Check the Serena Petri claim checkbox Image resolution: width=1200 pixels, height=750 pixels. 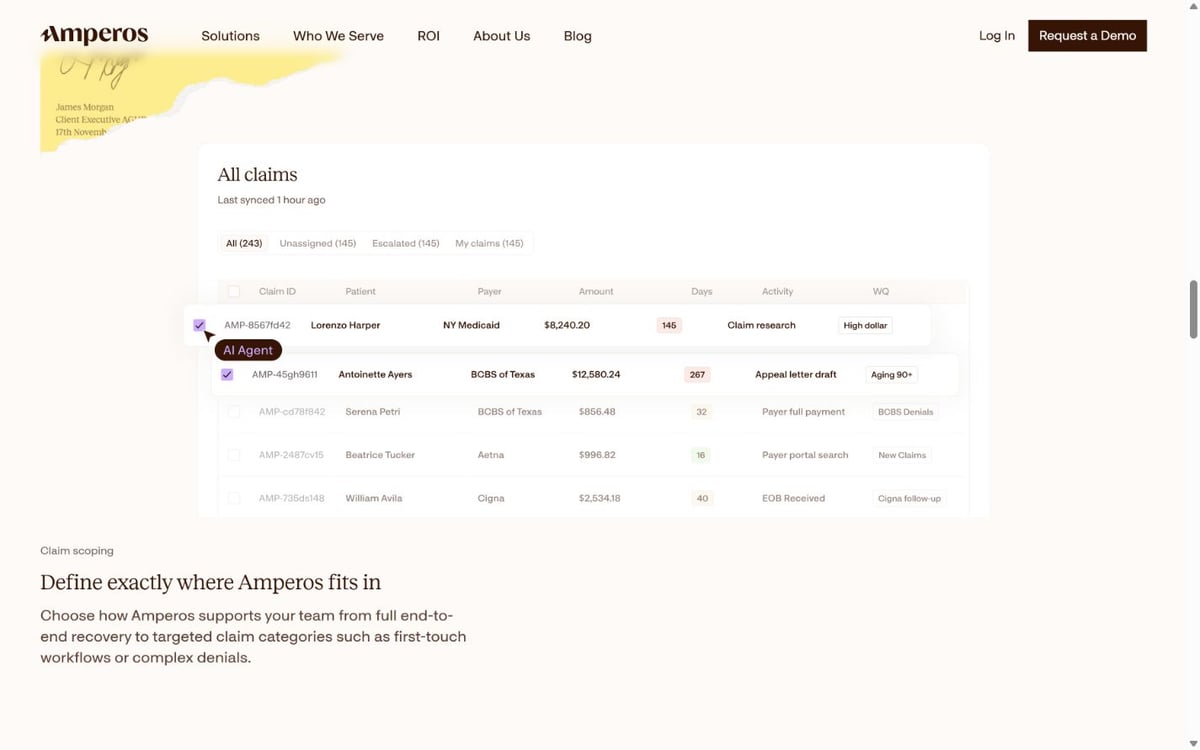pyautogui.click(x=234, y=412)
